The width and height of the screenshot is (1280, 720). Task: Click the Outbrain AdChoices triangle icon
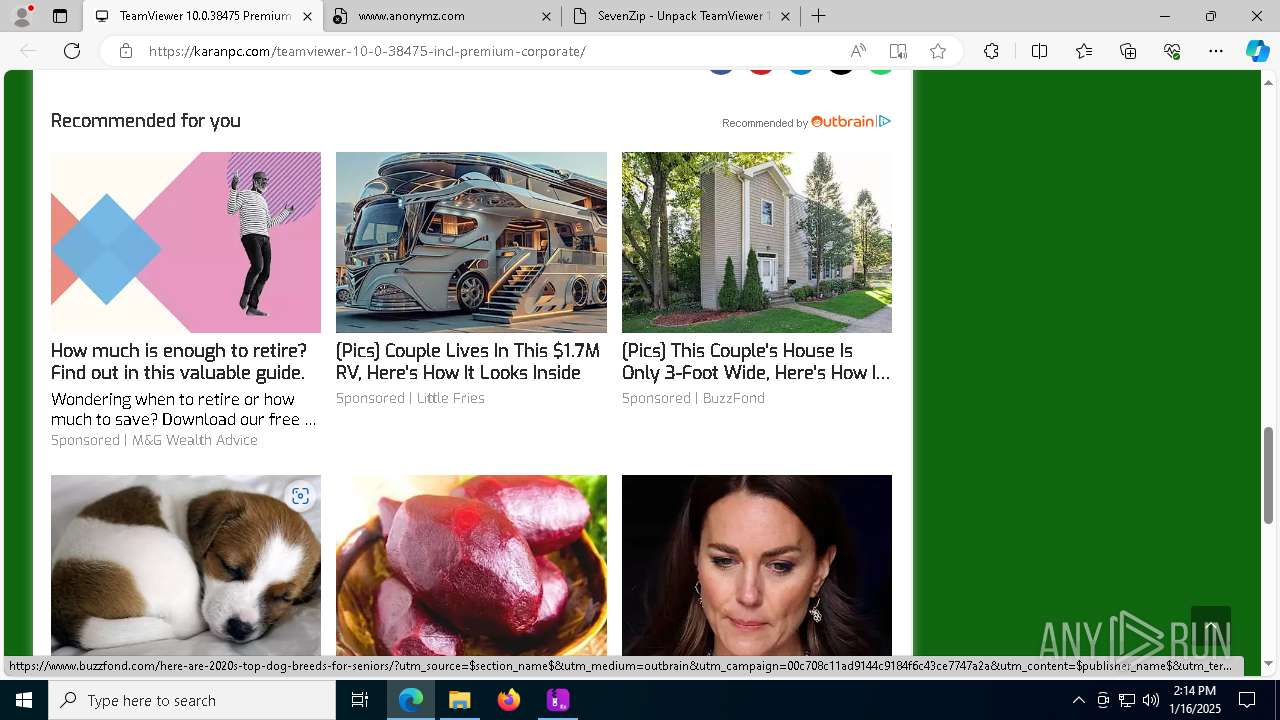(885, 121)
